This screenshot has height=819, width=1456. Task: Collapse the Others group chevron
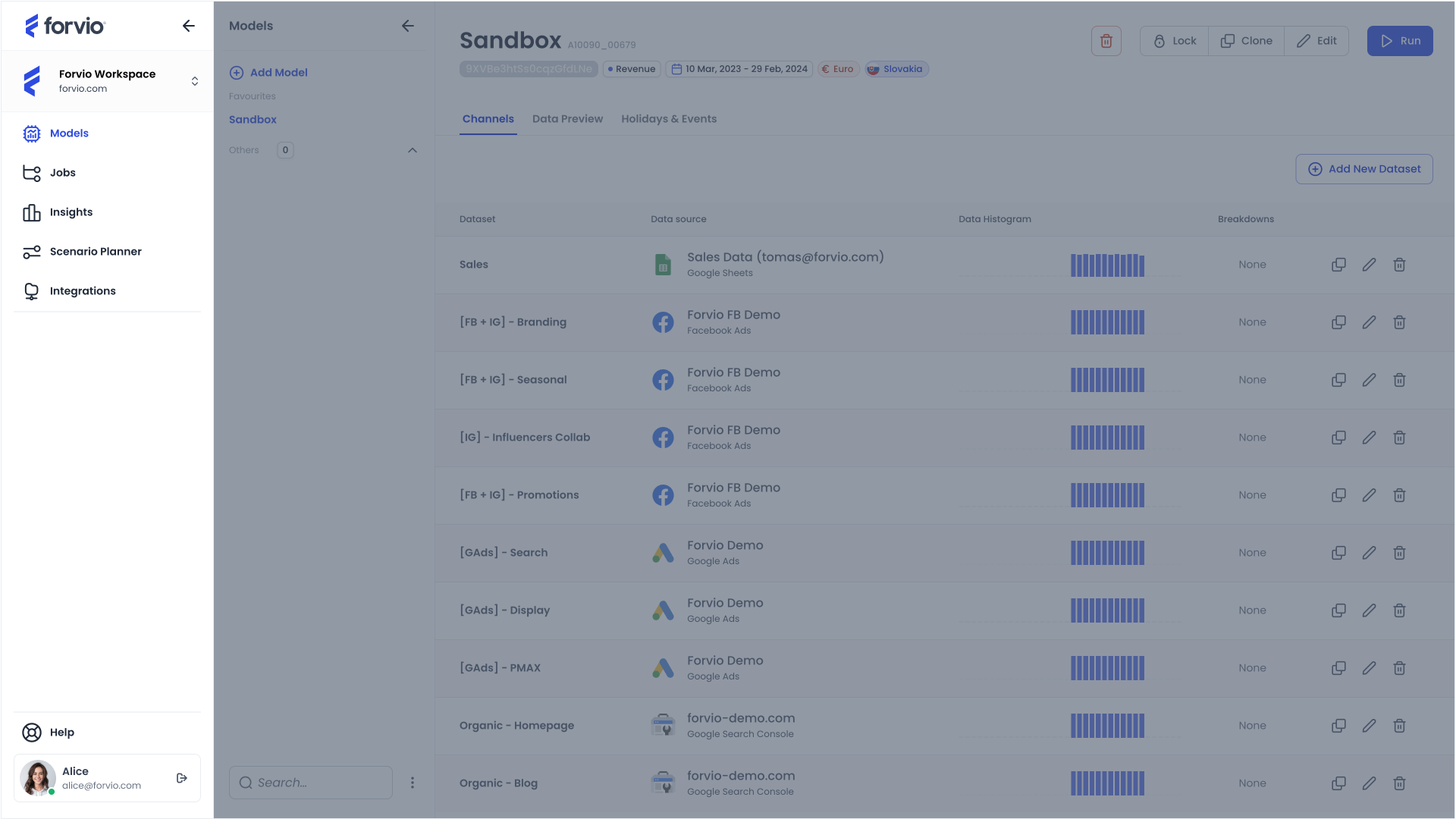point(413,150)
